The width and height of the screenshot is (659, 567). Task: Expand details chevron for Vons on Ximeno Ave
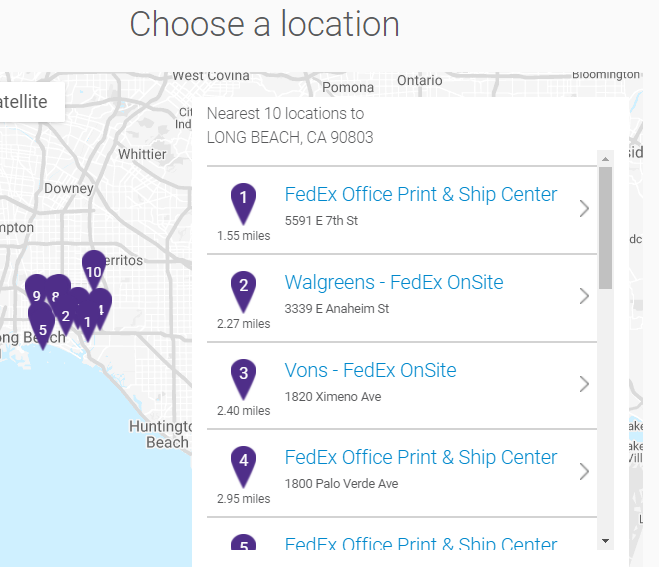click(x=584, y=384)
